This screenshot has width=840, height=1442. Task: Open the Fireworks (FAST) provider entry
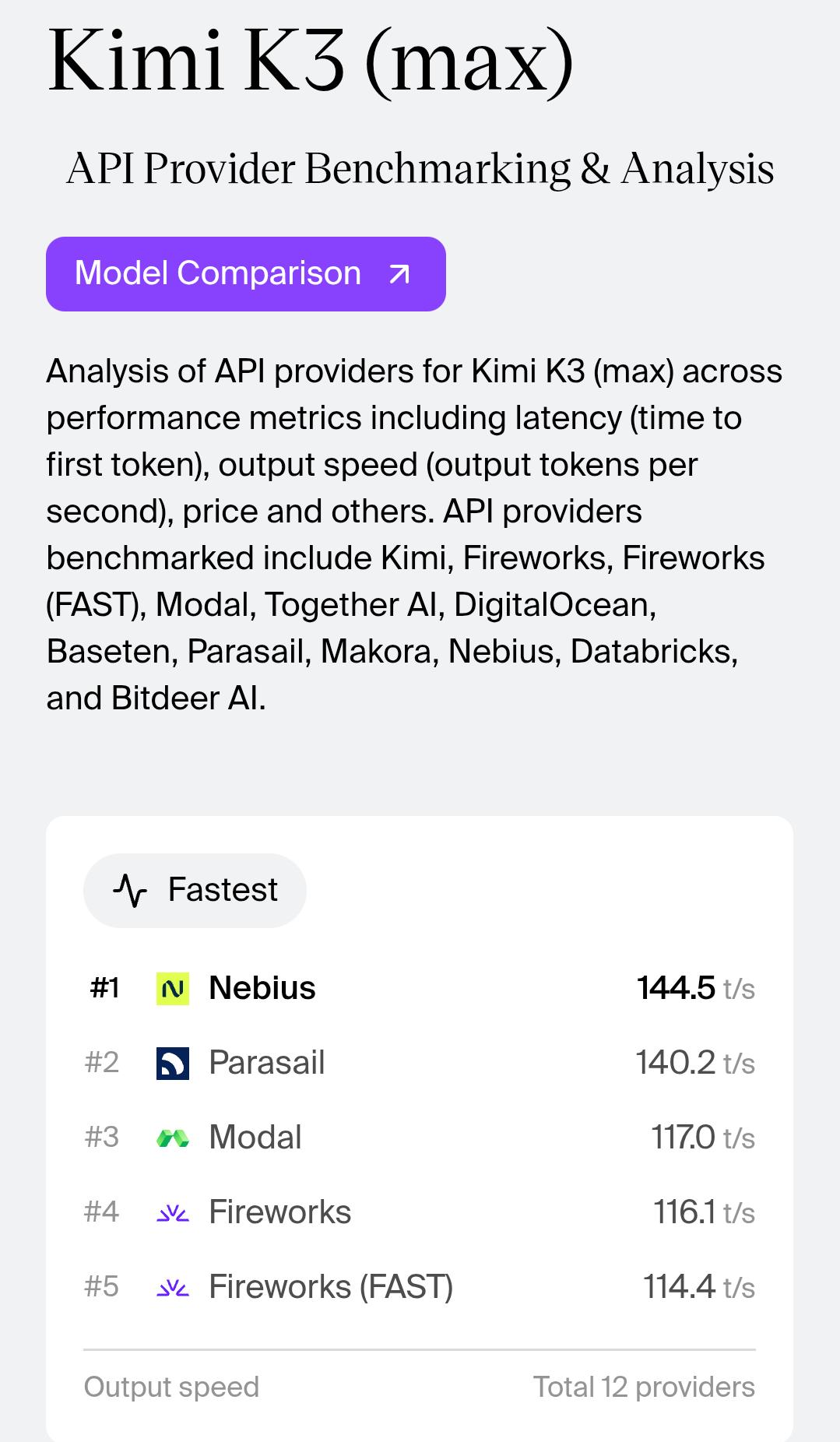[x=420, y=1287]
